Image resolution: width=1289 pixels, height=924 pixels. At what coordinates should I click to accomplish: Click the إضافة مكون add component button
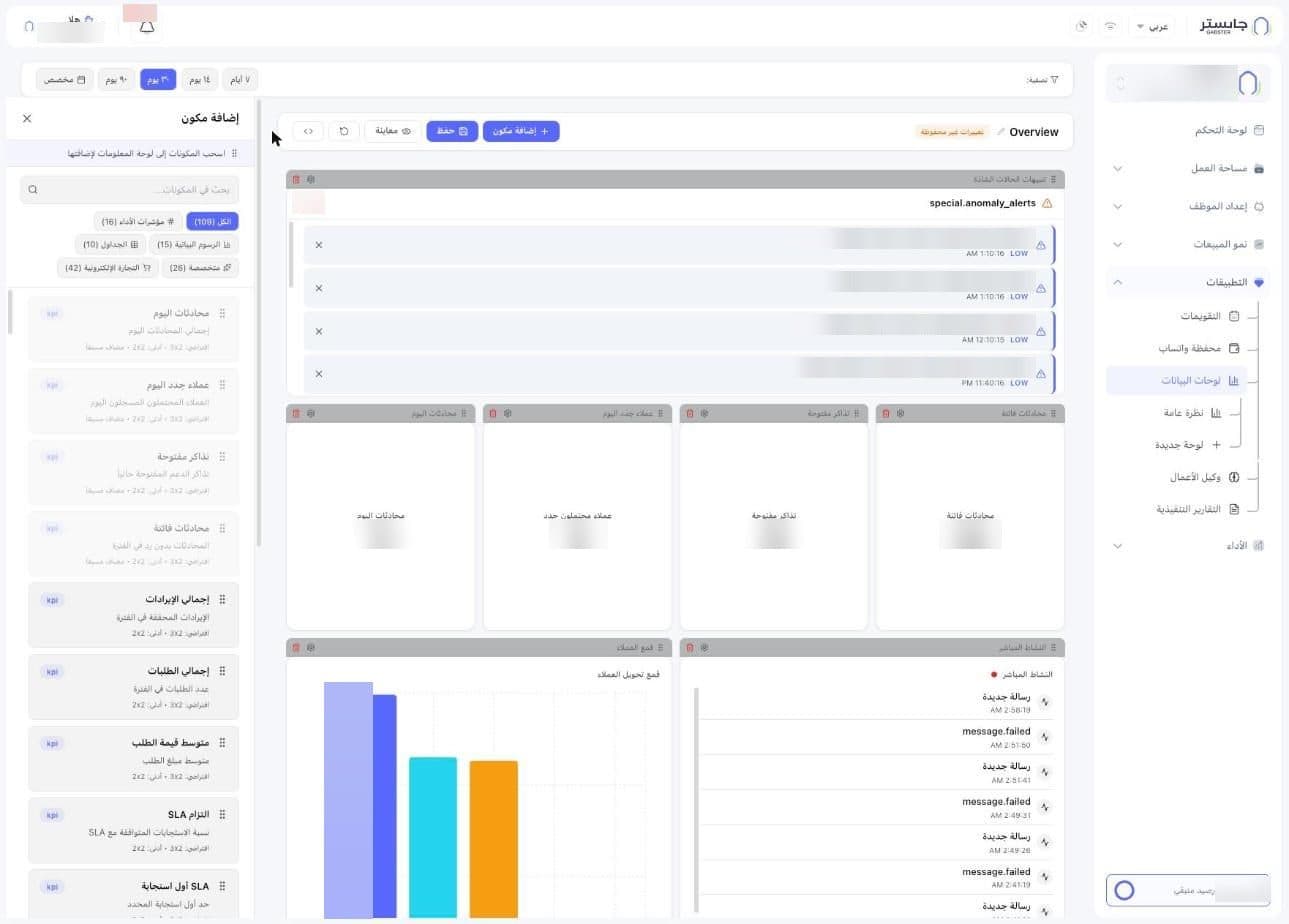click(x=521, y=131)
